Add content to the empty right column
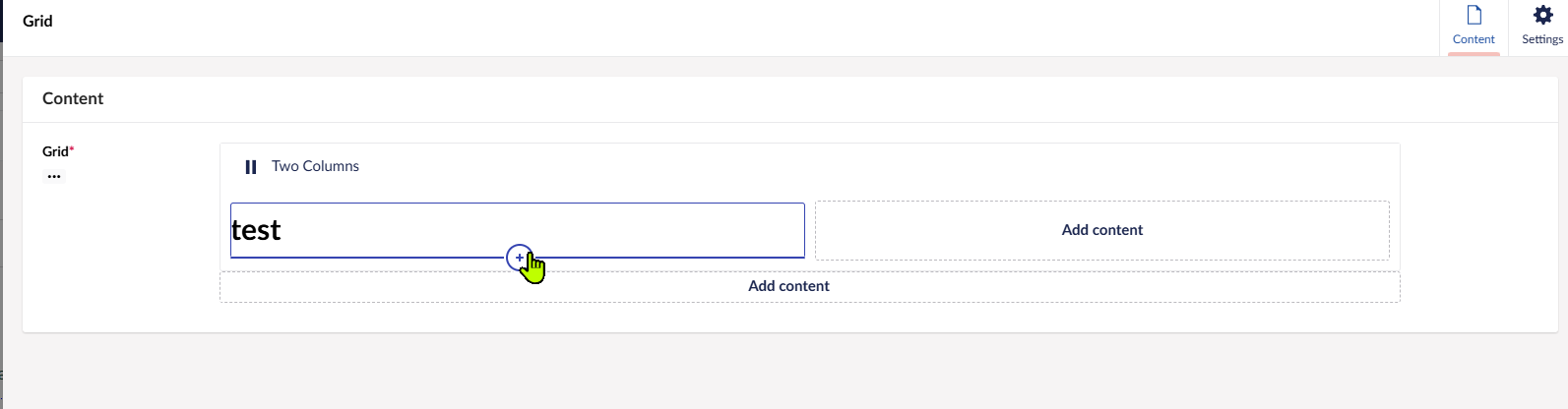The height and width of the screenshot is (409, 1568). [1101, 230]
